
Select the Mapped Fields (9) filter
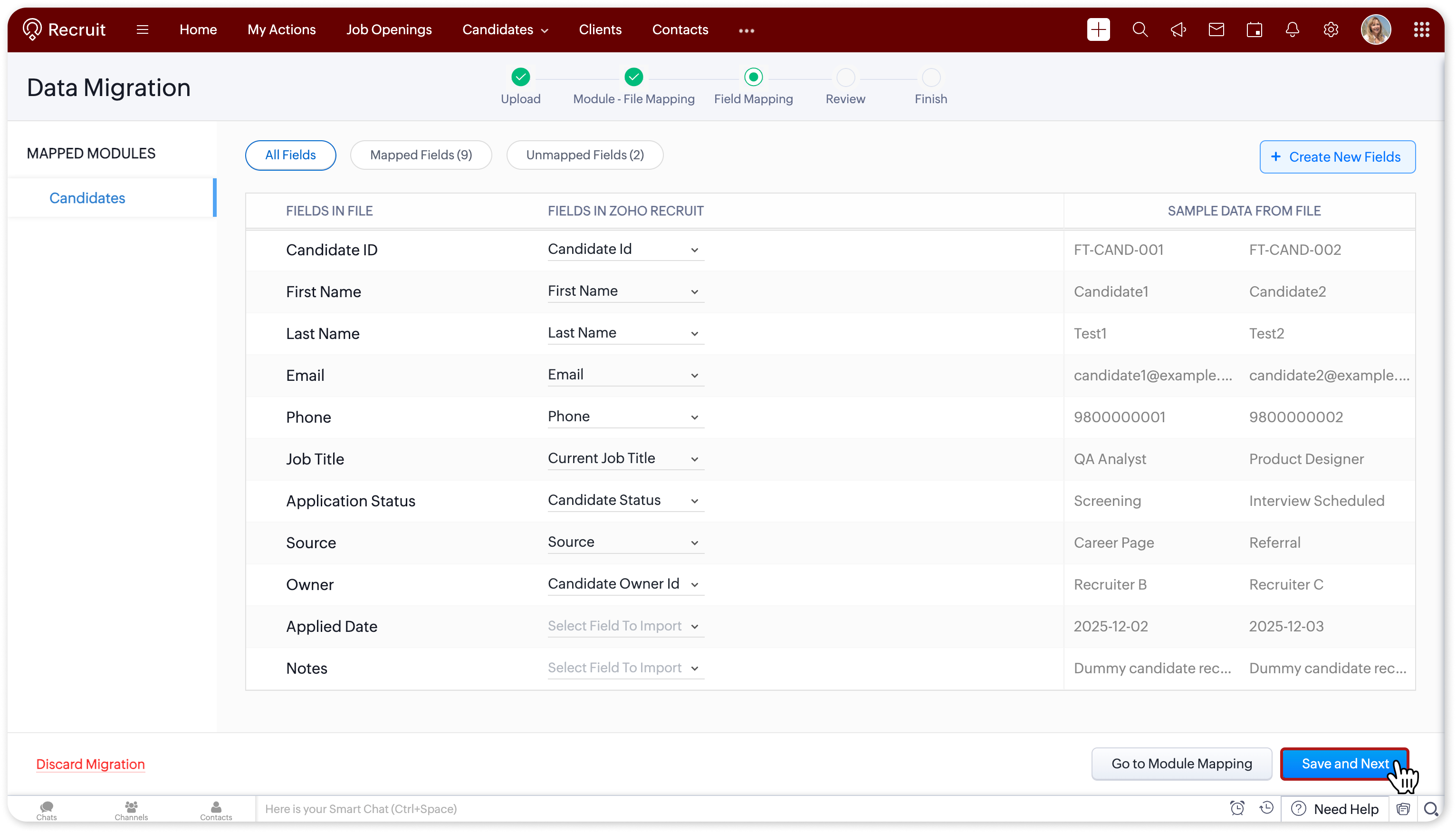tap(421, 155)
